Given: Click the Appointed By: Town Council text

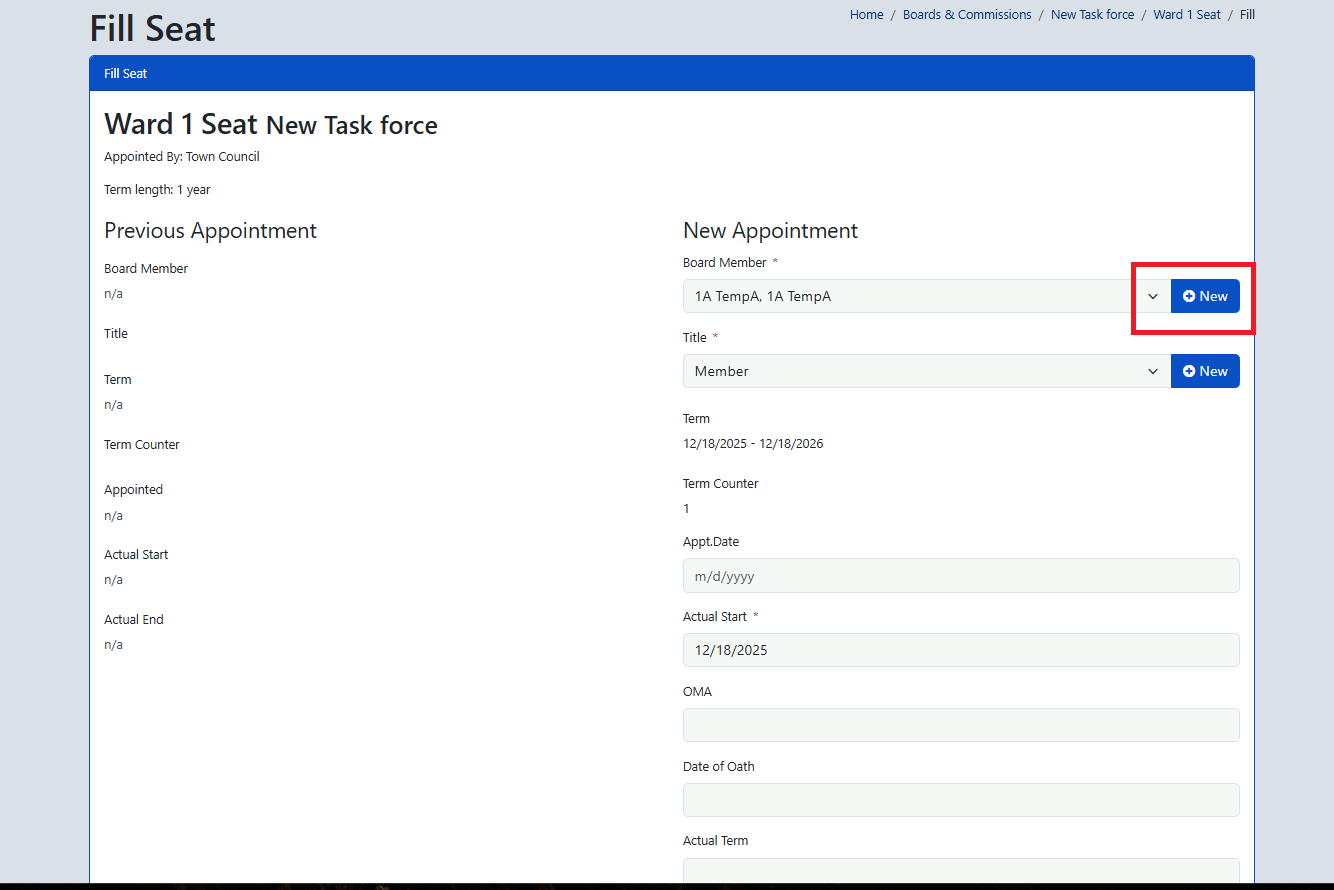Looking at the screenshot, I should tap(182, 157).
